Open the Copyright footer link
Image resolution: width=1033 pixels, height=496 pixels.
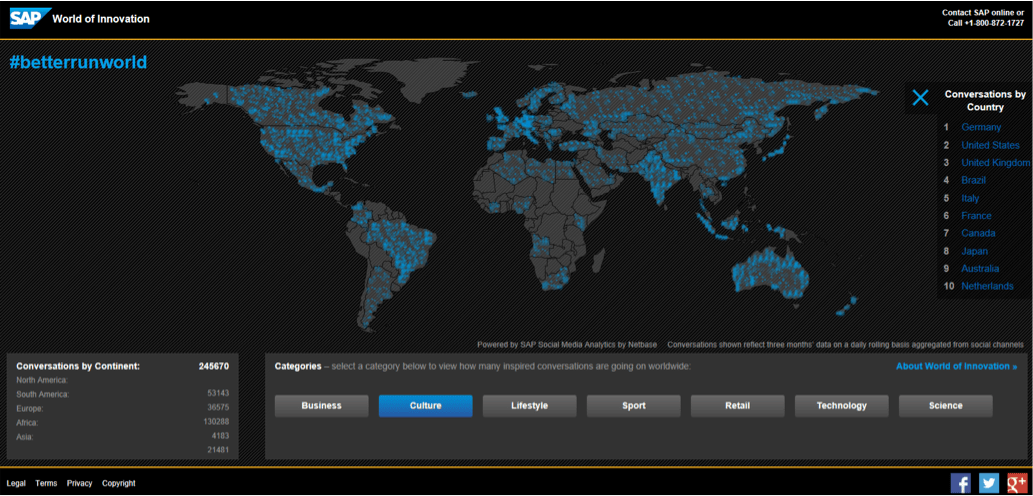(x=119, y=483)
